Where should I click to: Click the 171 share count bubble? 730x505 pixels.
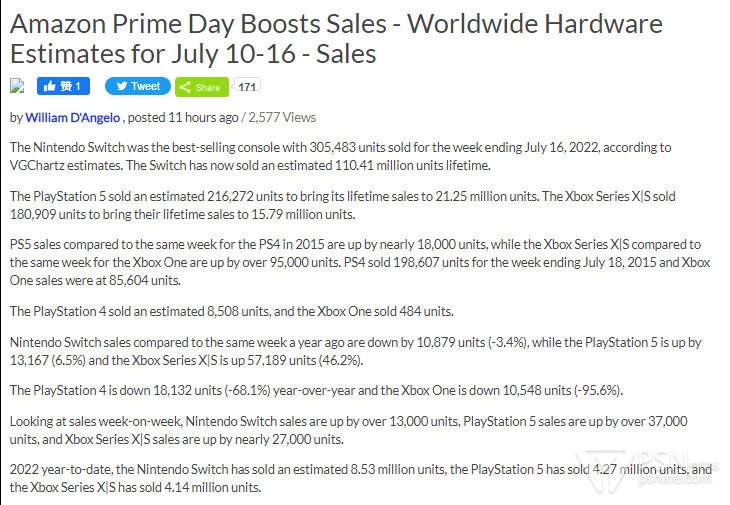[247, 87]
